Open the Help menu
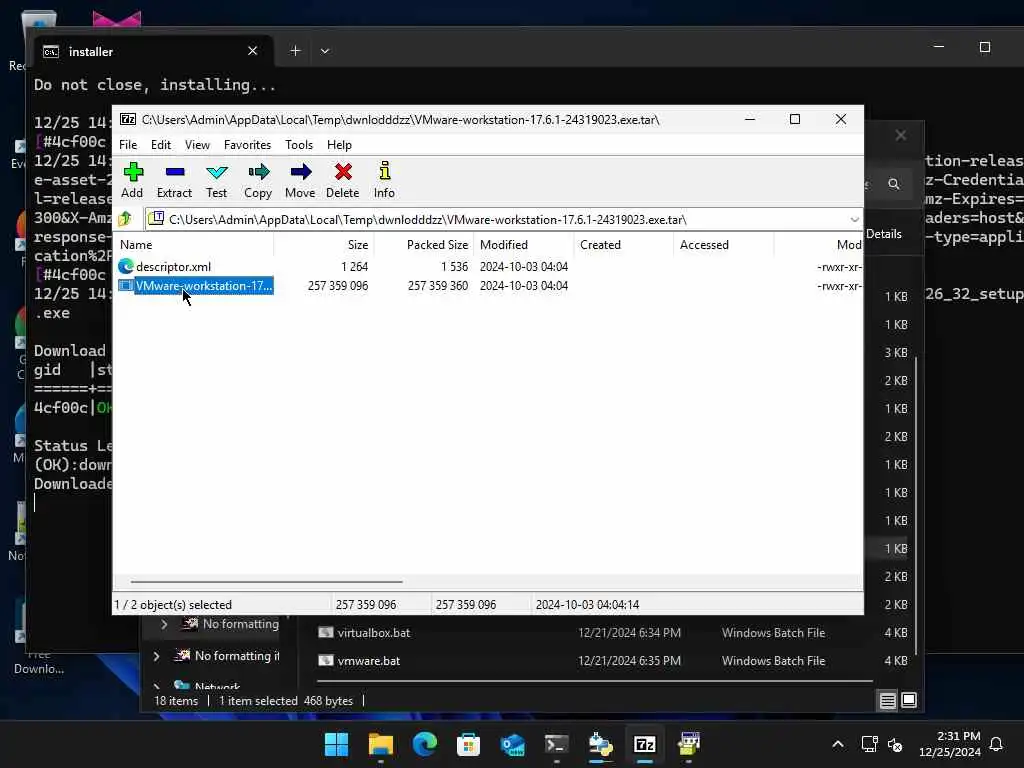 pos(339,145)
